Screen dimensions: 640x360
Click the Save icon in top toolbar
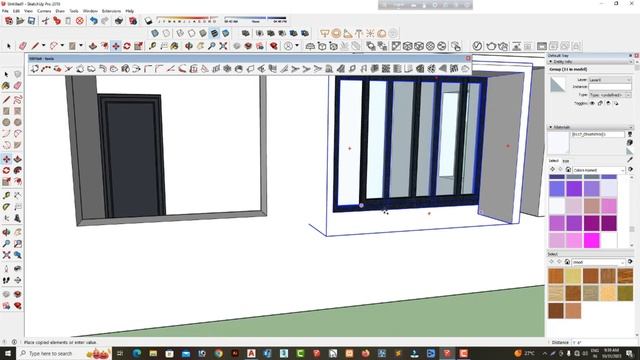(x=31, y=21)
